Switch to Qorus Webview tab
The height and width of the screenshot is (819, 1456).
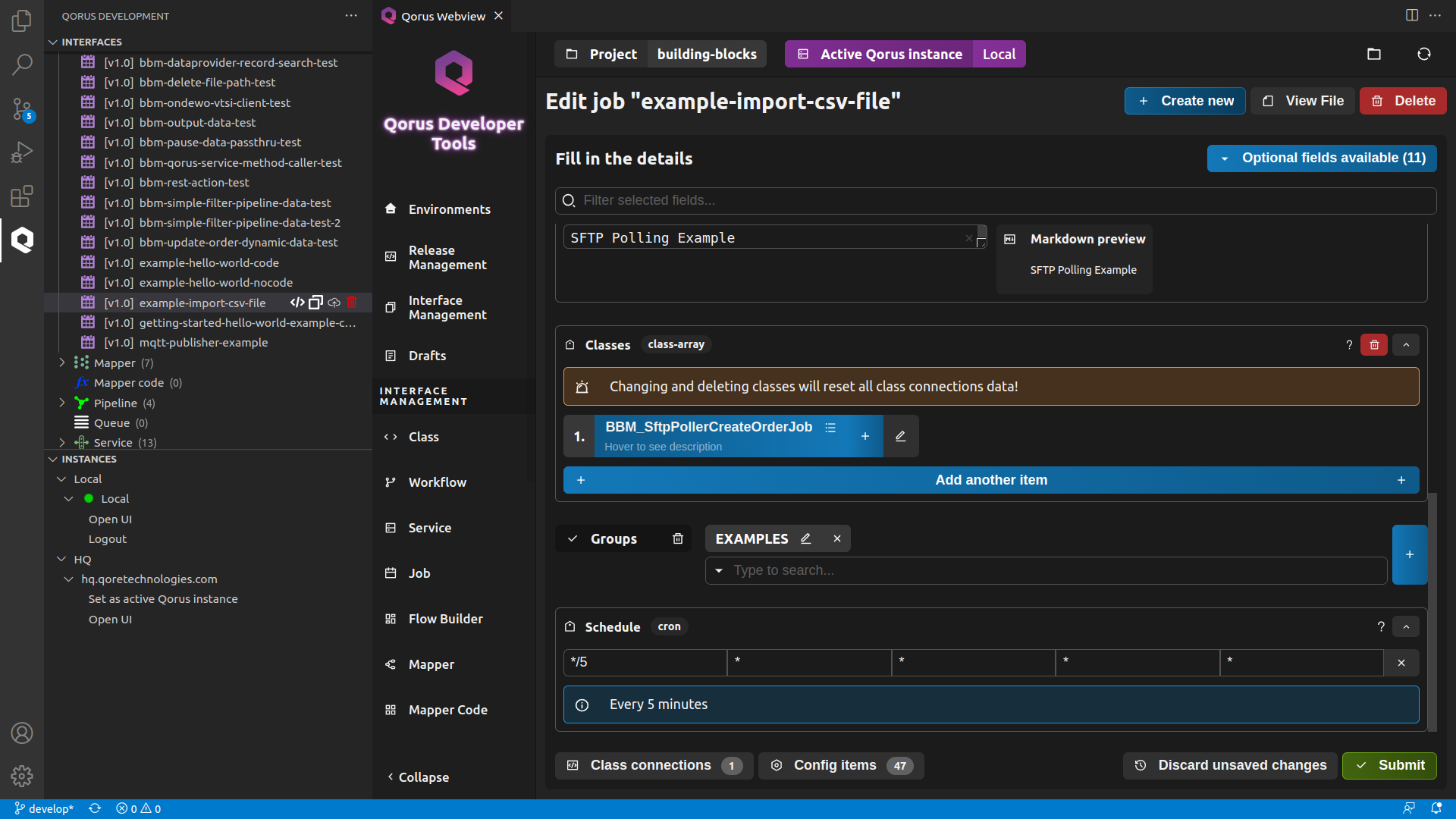tap(442, 16)
